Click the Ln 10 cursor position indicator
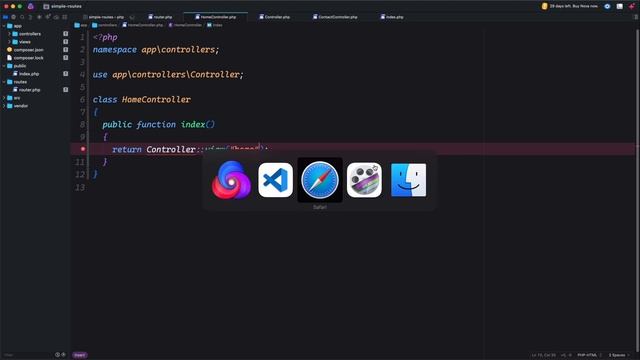 pyautogui.click(x=543, y=355)
